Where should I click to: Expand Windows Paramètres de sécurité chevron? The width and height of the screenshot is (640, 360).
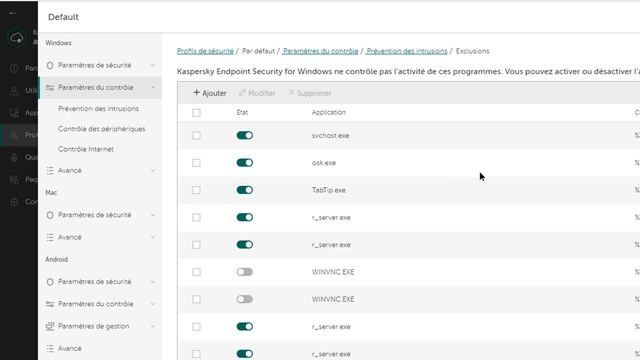[x=153, y=65]
